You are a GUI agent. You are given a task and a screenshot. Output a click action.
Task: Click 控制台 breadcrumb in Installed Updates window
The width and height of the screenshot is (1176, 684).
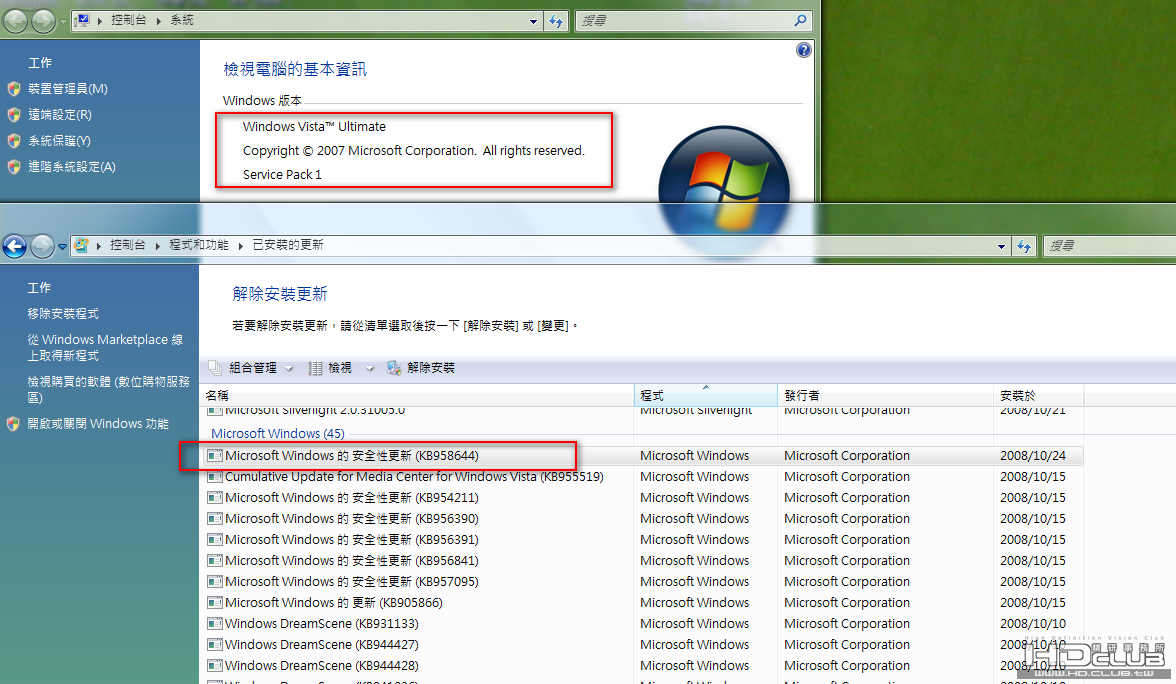pos(128,245)
